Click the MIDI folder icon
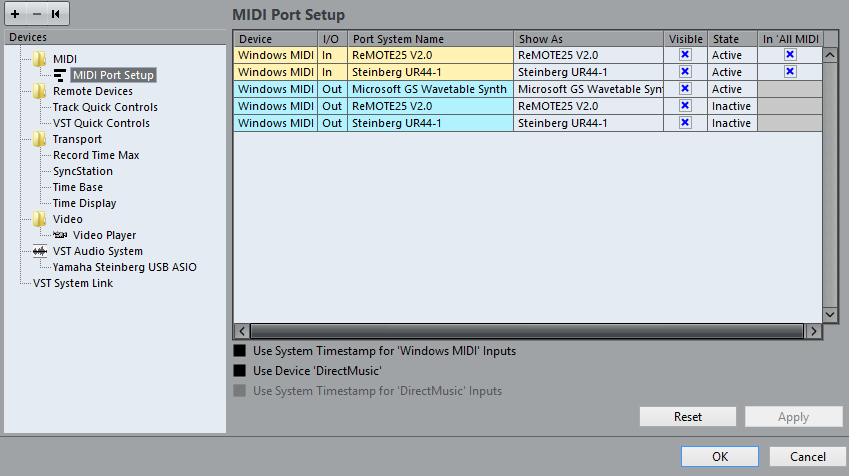The height and width of the screenshot is (476, 849). pos(40,58)
